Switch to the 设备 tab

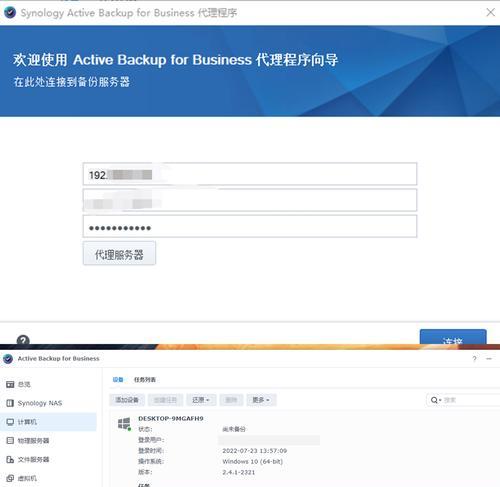tap(118, 380)
